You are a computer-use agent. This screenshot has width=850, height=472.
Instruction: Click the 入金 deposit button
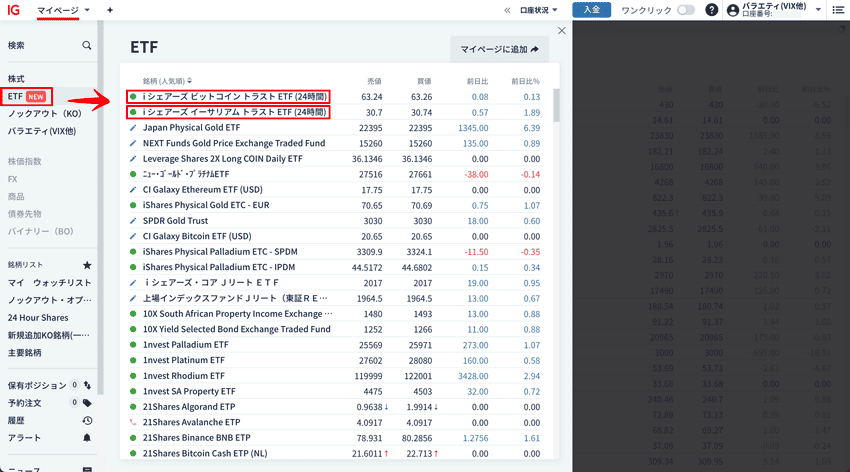pyautogui.click(x=591, y=10)
